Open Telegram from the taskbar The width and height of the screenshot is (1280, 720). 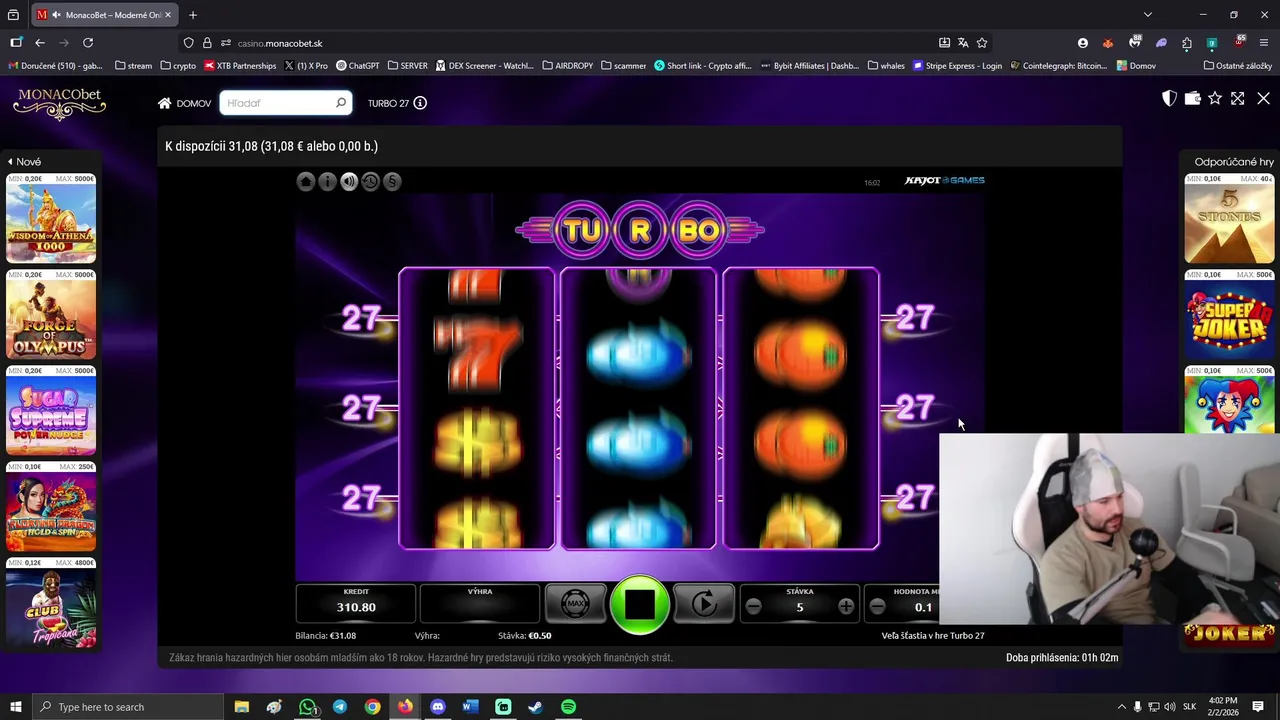point(340,707)
